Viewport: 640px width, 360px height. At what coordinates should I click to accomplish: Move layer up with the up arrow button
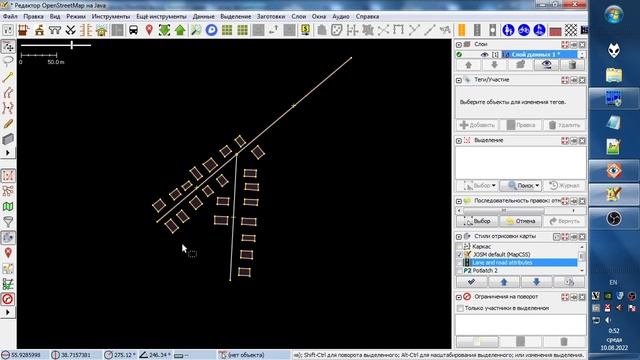469,65
